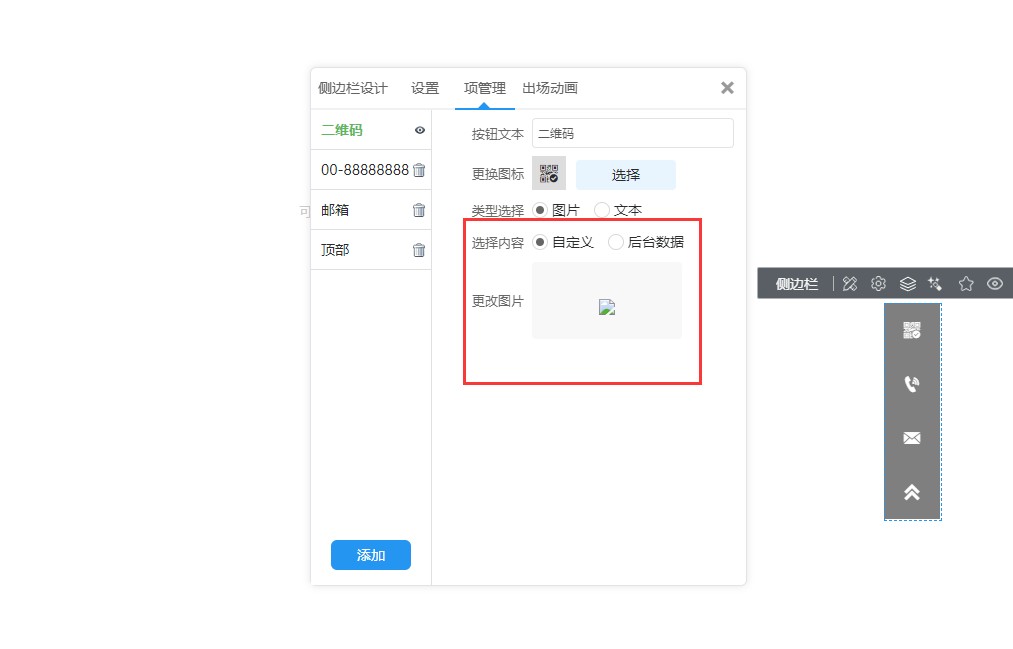Open settings gear in 侧边栏 toolbar
The height and width of the screenshot is (649, 1013).
[x=878, y=284]
